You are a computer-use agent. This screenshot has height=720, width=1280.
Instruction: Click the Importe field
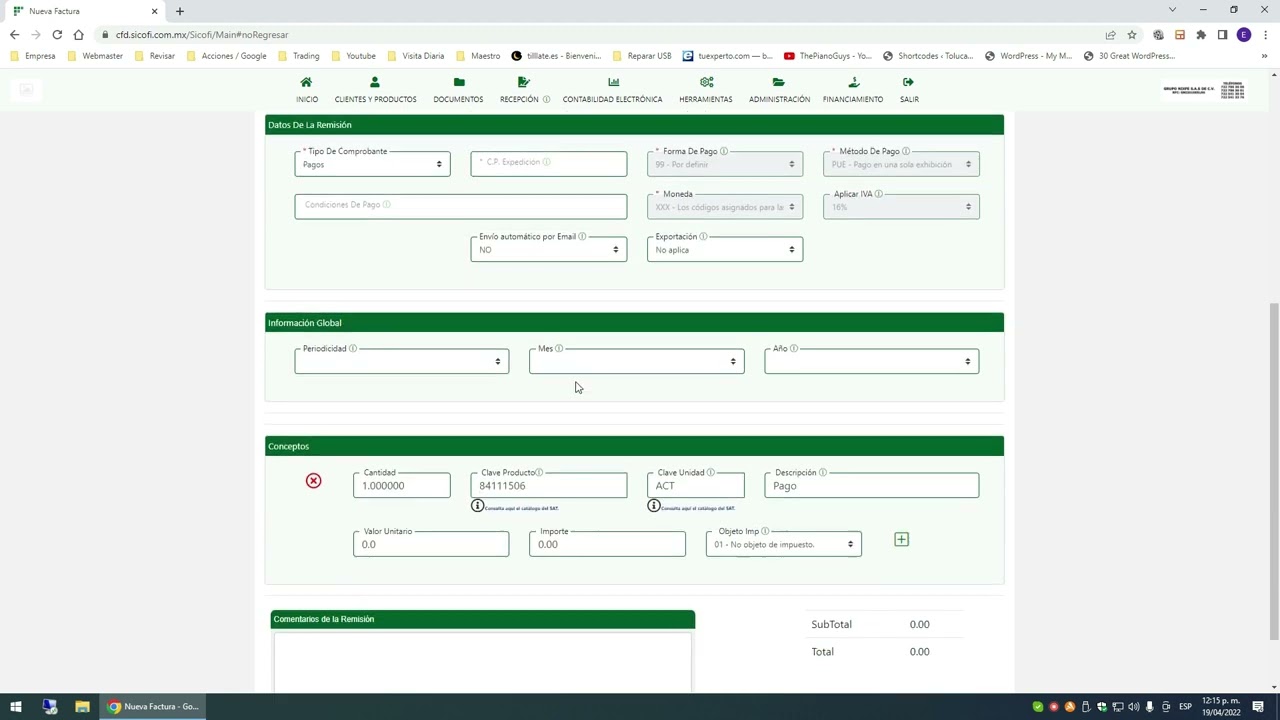pyautogui.click(x=607, y=545)
